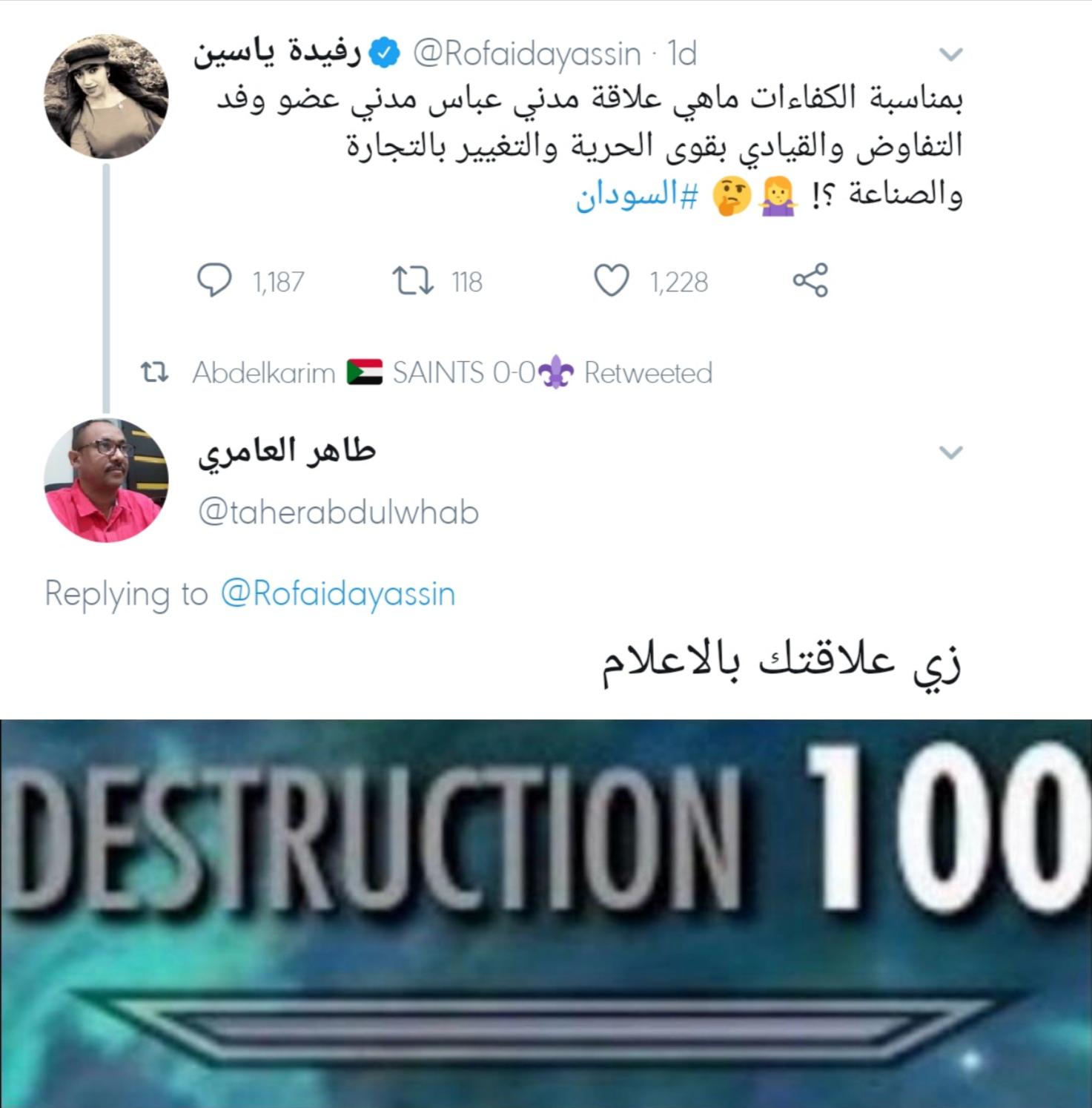The image size is (1092, 1108).
Task: Click the reply speech bubble icon
Action: point(214,281)
